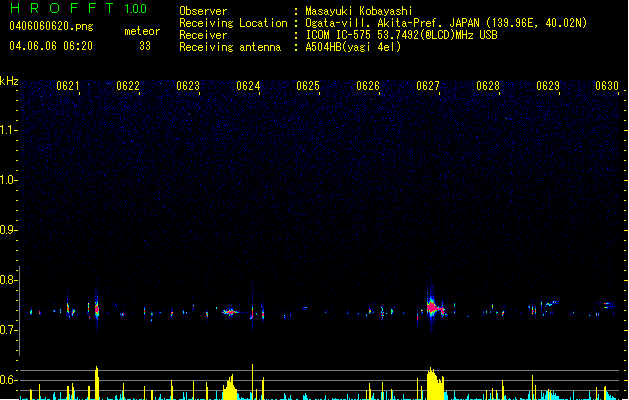
Task: Click the meteor count value 33
Action: coord(145,46)
